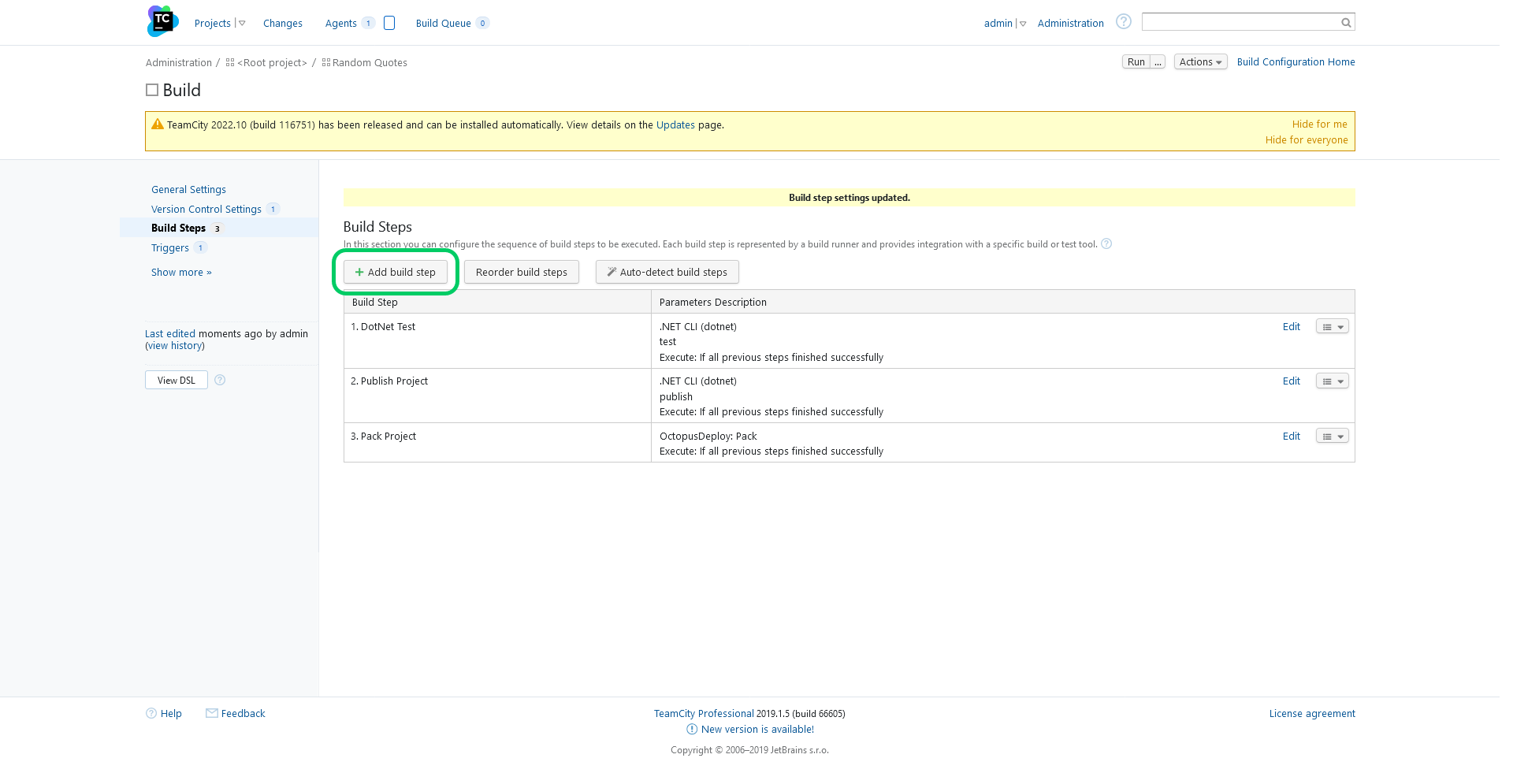Open the Projects dropdown arrow

pos(242,24)
